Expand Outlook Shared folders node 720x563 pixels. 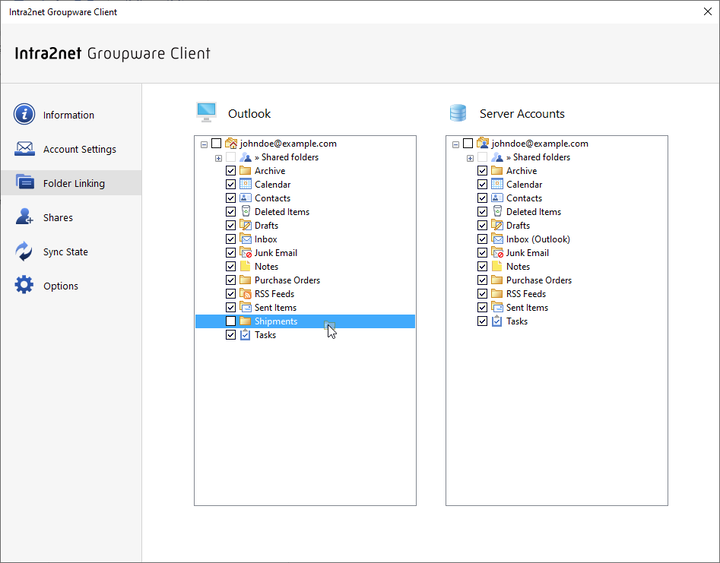[x=219, y=158]
